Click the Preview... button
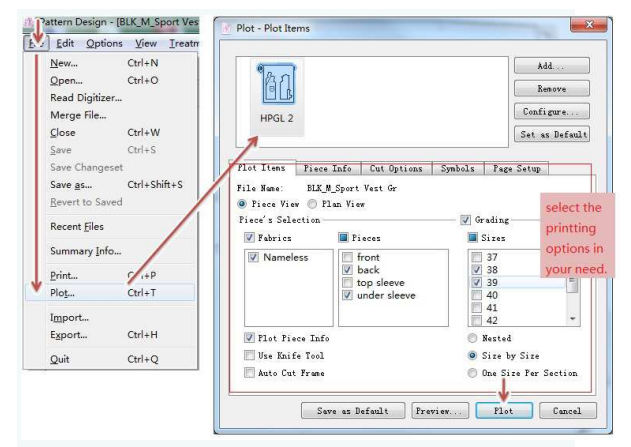Image resolution: width=631 pixels, height=447 pixels. coord(439,411)
